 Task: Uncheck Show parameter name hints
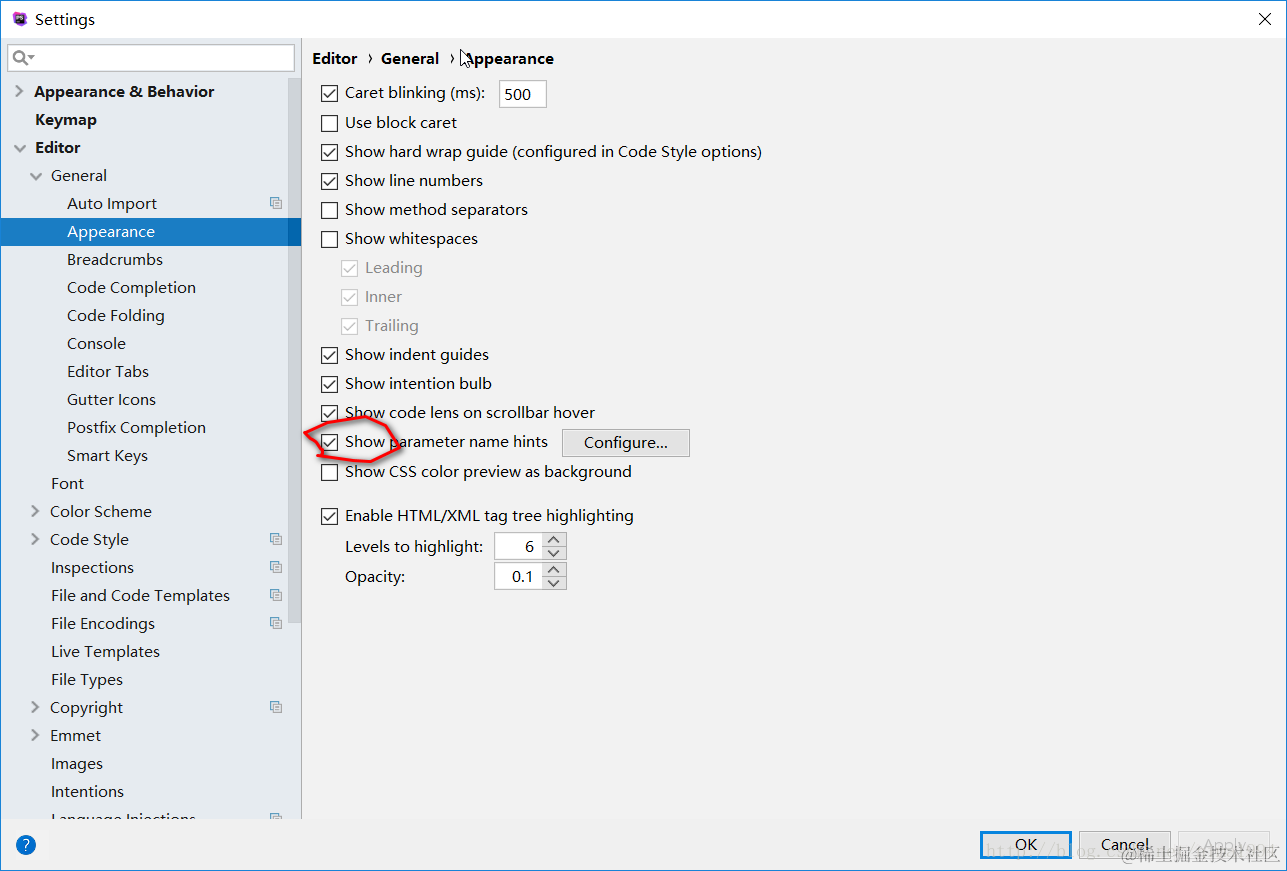[x=329, y=442]
